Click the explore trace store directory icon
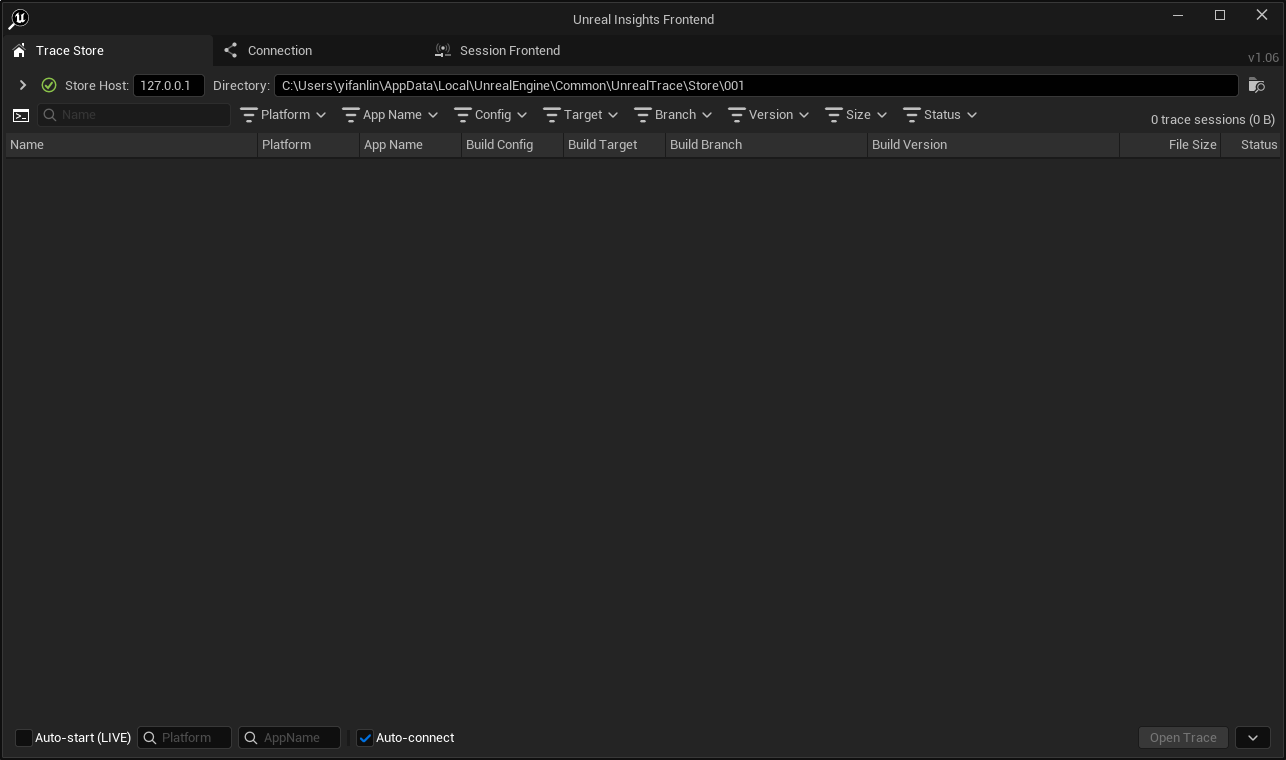The image size is (1286, 760). (1257, 85)
